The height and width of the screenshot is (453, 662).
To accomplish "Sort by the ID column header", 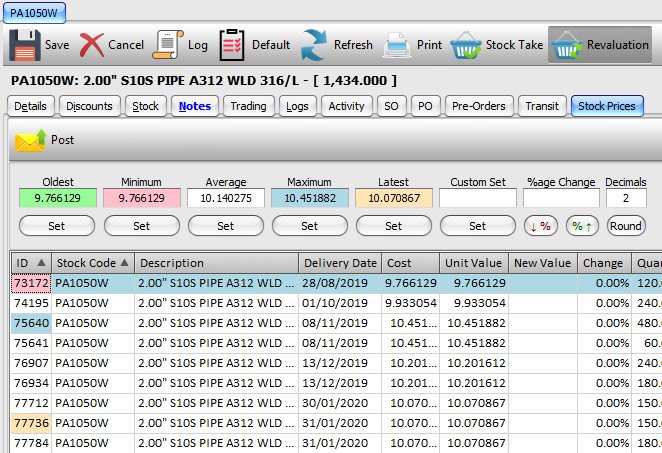I will [x=29, y=262].
